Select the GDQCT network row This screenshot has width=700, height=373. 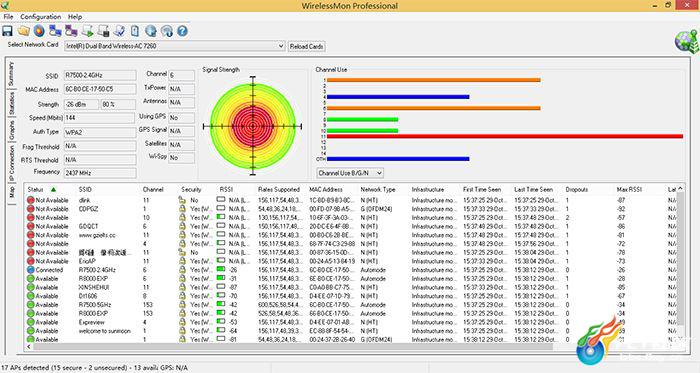(x=351, y=227)
